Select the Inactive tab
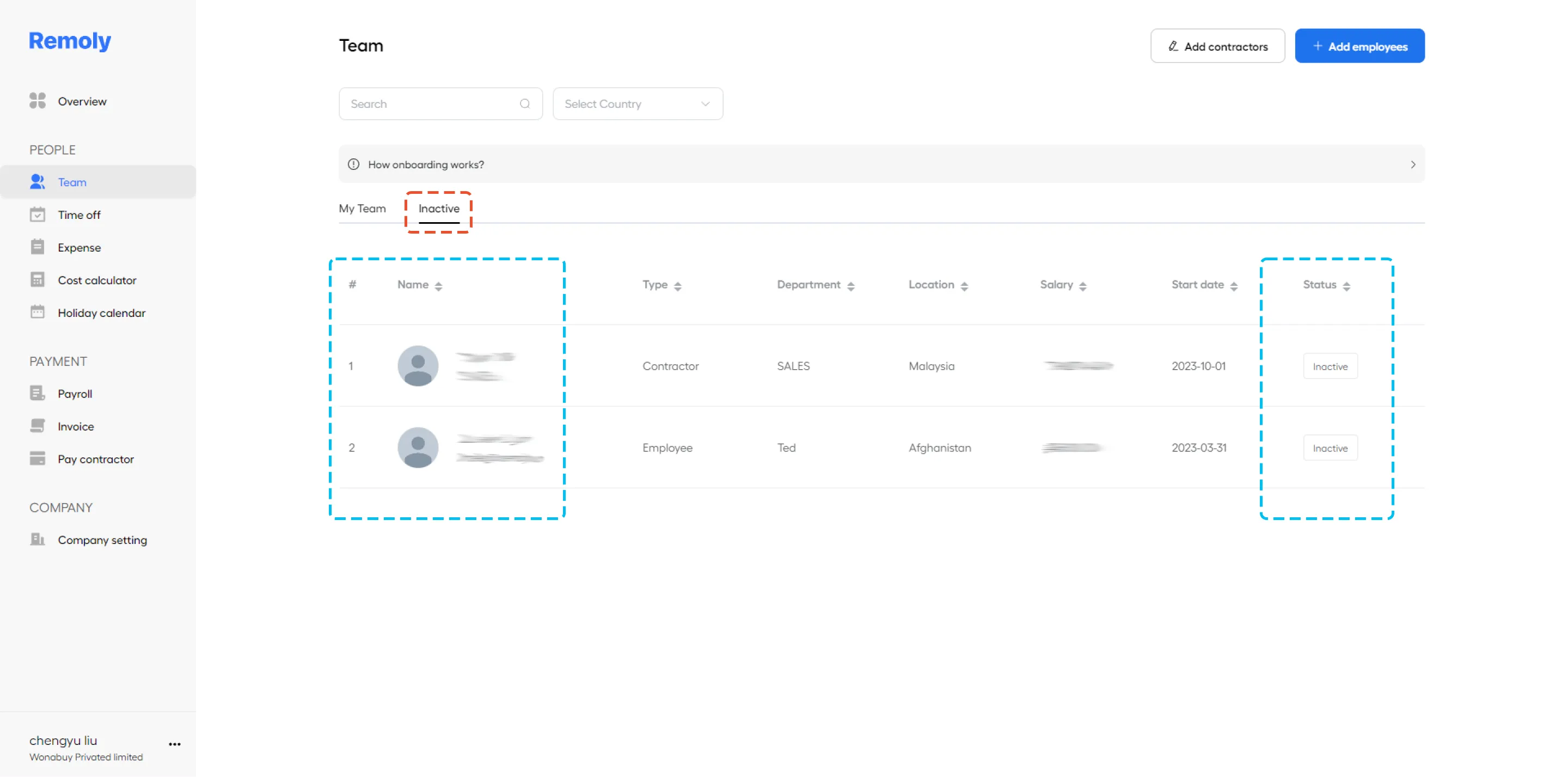The width and height of the screenshot is (1568, 777). pyautogui.click(x=439, y=208)
